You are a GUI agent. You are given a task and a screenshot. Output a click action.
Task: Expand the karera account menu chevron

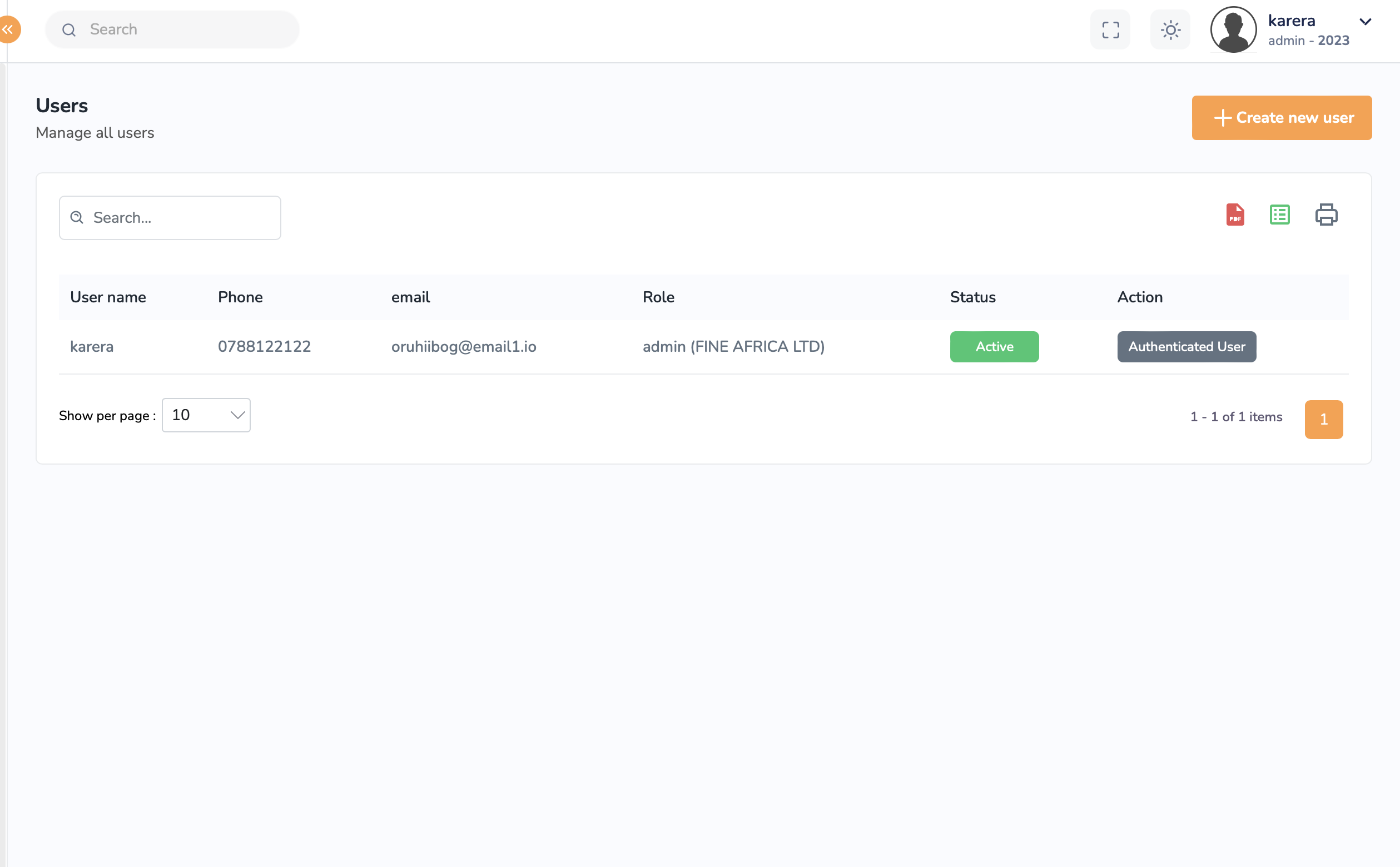1365,22
